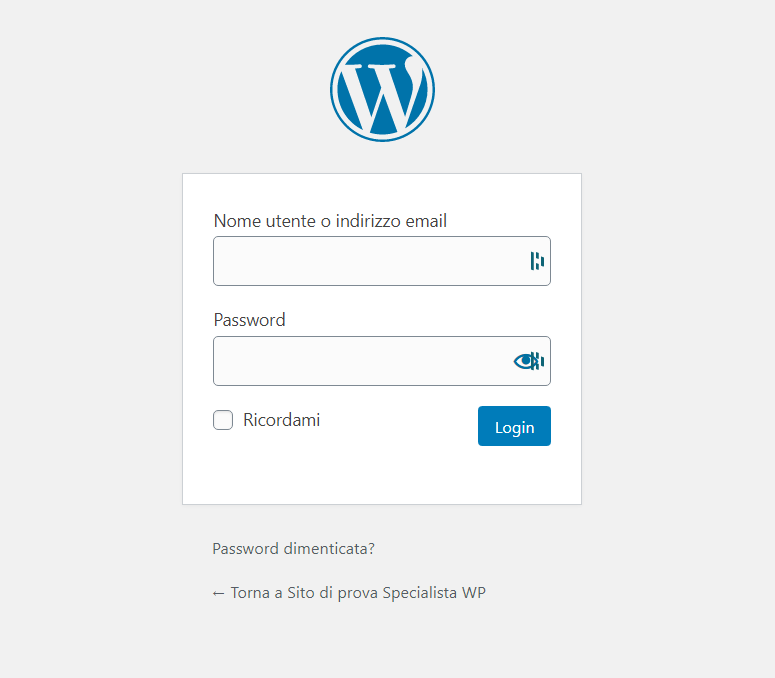The width and height of the screenshot is (775, 678).
Task: Click the 'Nome utente o indirizzo email' label
Action: coord(330,221)
